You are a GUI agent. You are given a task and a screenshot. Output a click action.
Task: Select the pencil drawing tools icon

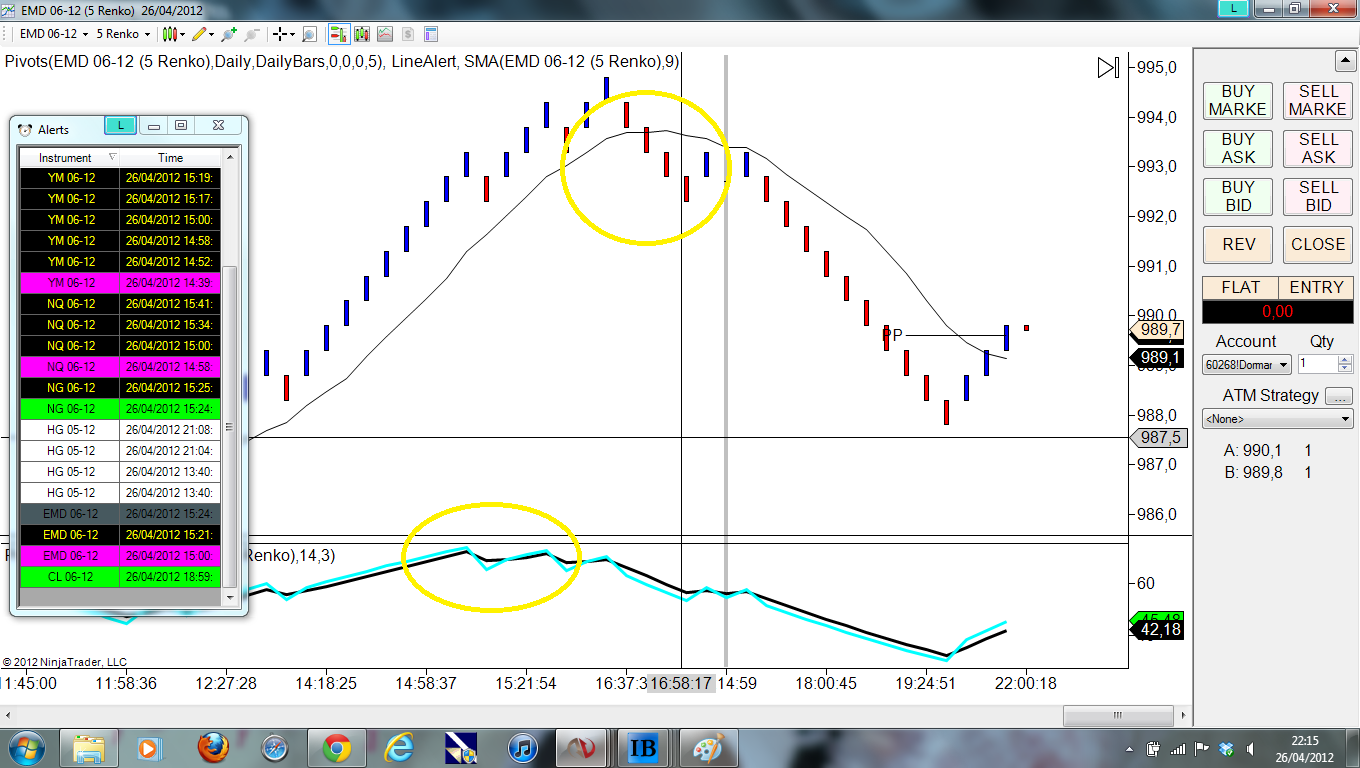(x=199, y=34)
